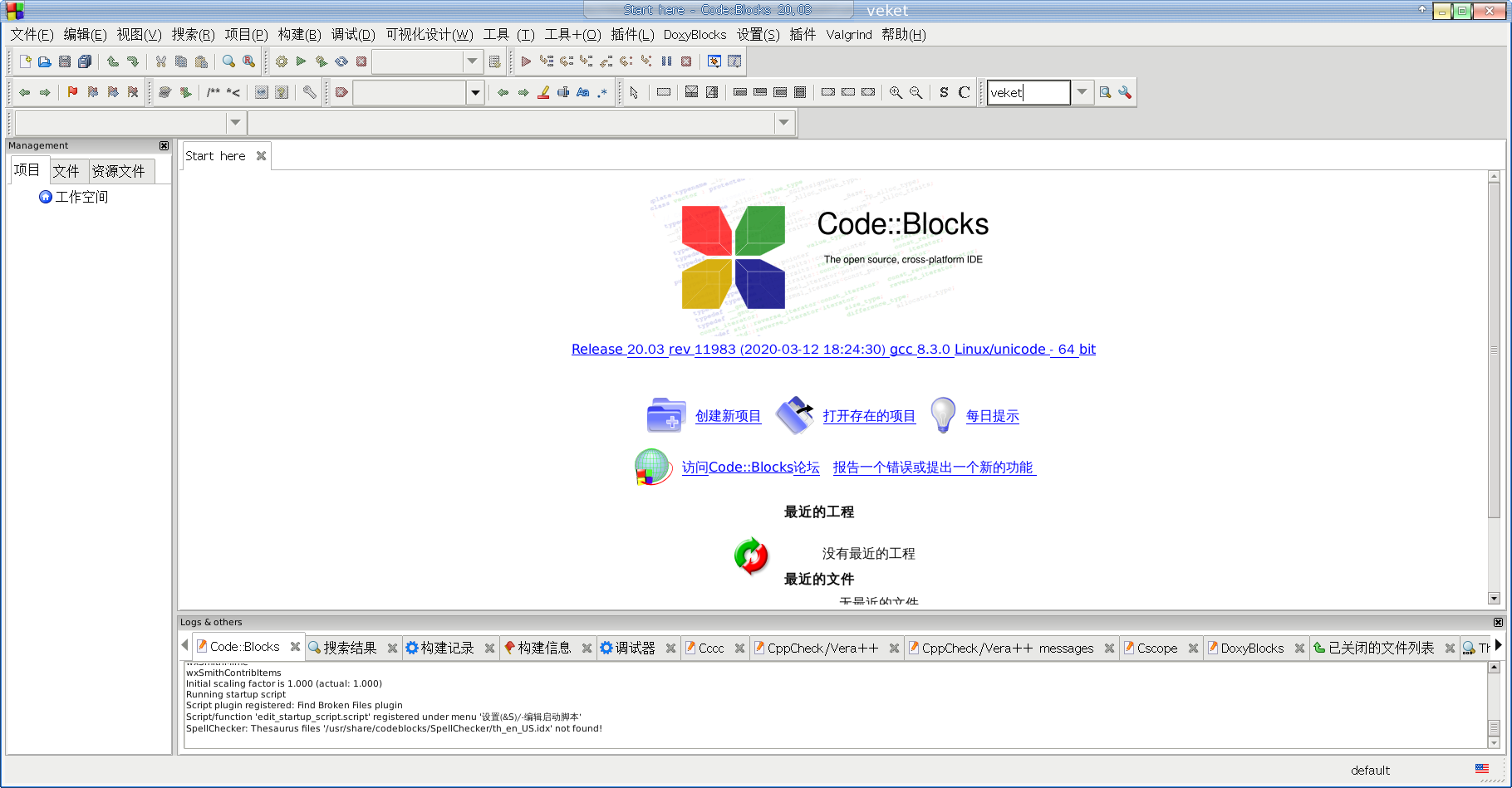Open the 构建(B) menu
This screenshot has height=788, width=1512.
(299, 34)
